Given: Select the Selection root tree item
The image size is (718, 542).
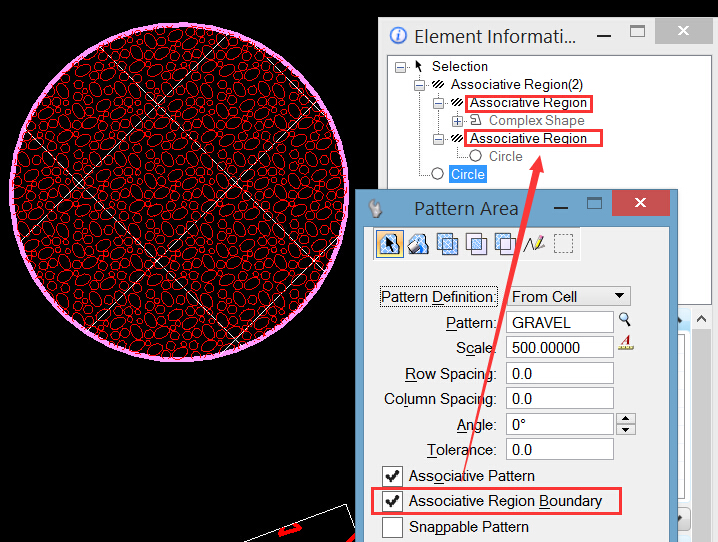Looking at the screenshot, I should 460,66.
